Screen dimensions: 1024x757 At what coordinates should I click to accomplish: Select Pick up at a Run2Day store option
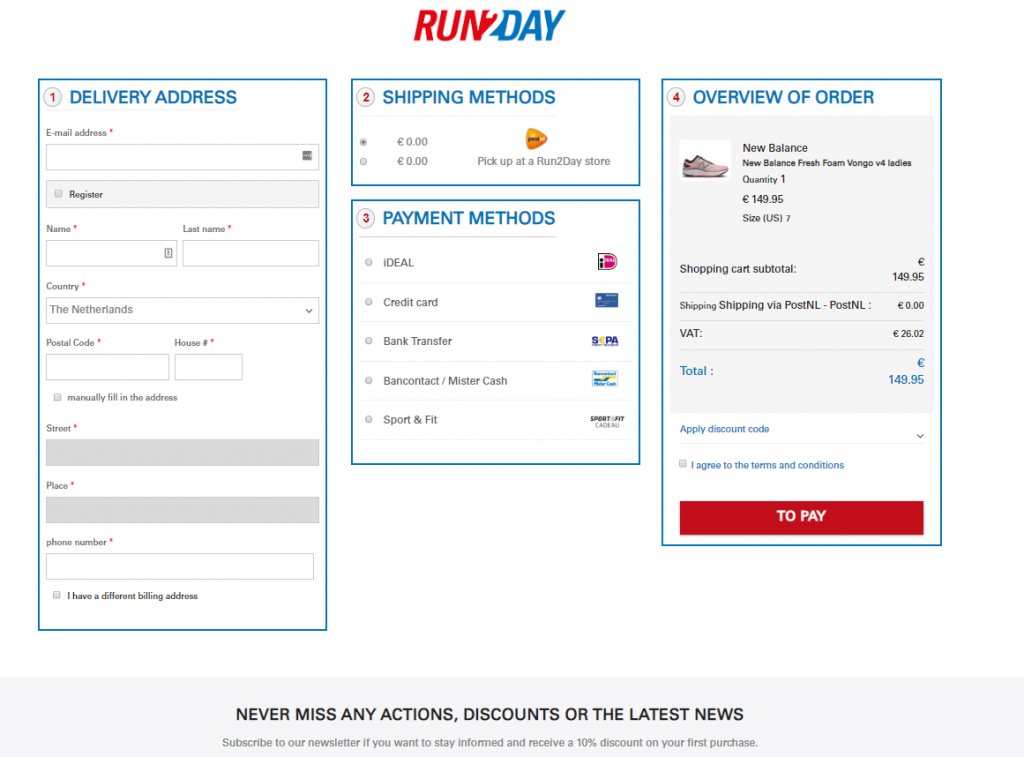(364, 161)
